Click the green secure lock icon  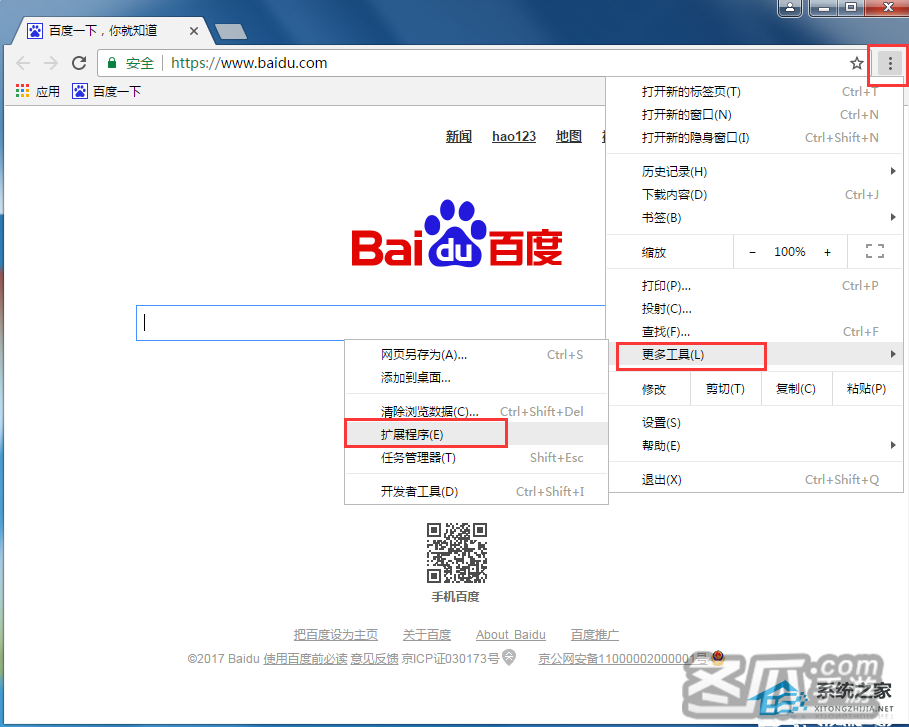pos(112,63)
